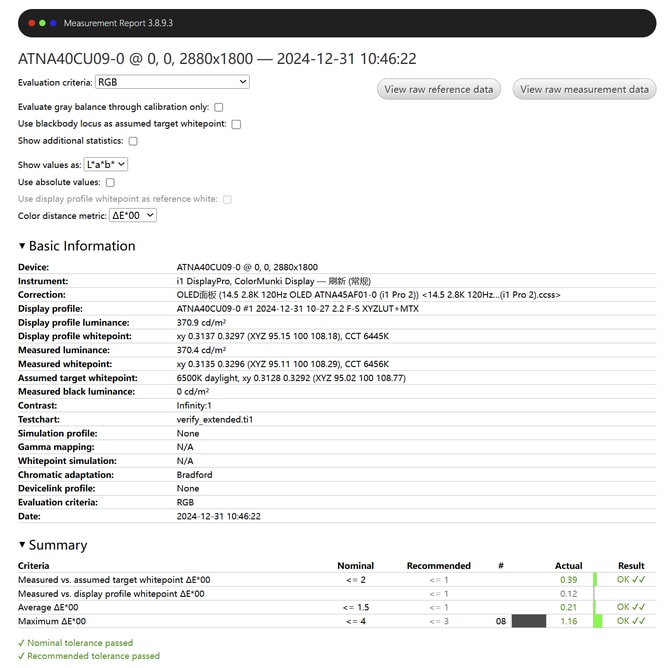Click the blue dot in title bar
The height and width of the screenshot is (668, 670).
(x=53, y=23)
